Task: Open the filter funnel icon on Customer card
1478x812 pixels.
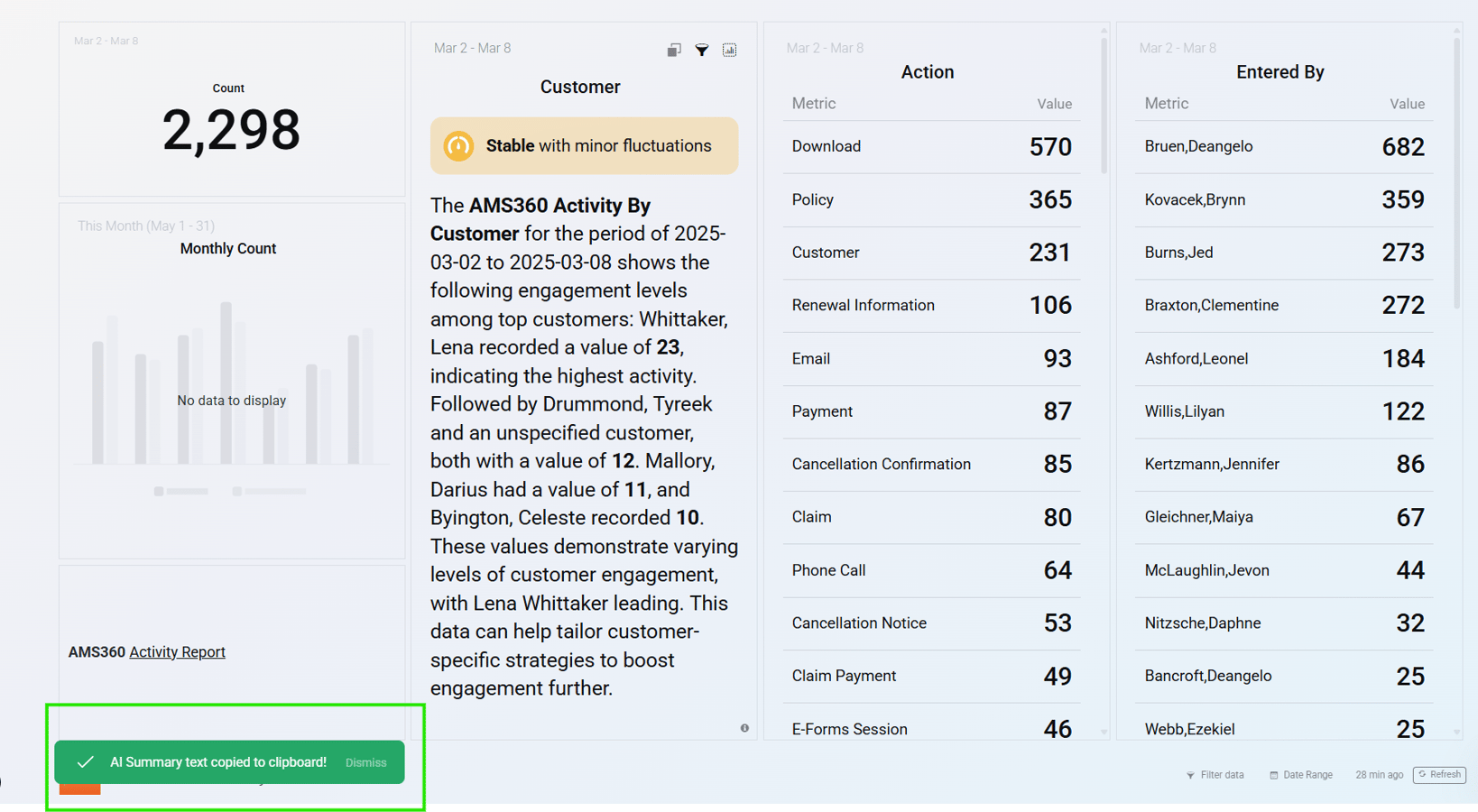Action: [x=702, y=51]
